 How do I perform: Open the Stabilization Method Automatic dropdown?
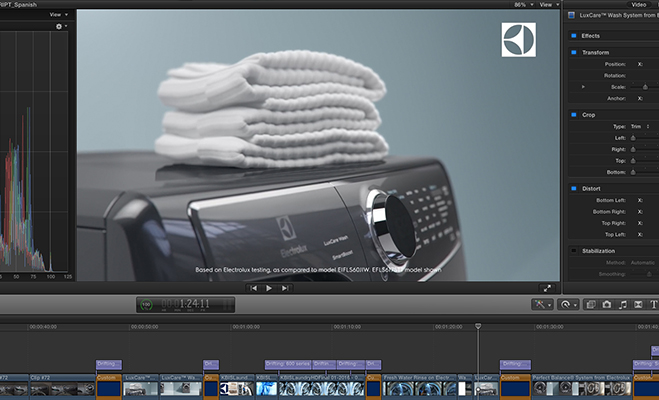tap(643, 263)
